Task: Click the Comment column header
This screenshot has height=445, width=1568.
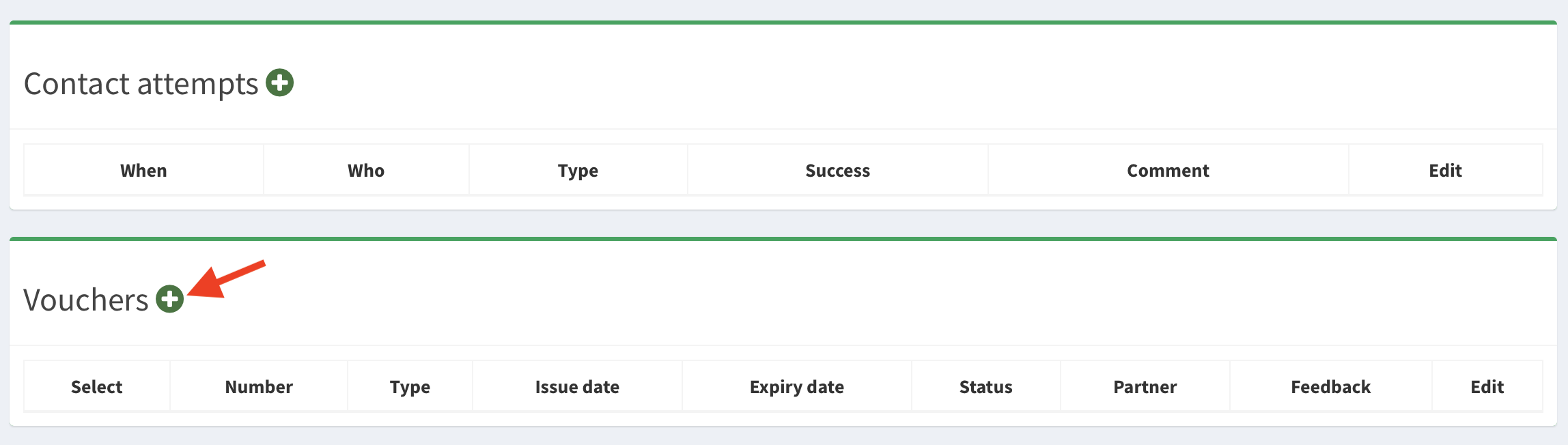Action: [1168, 171]
